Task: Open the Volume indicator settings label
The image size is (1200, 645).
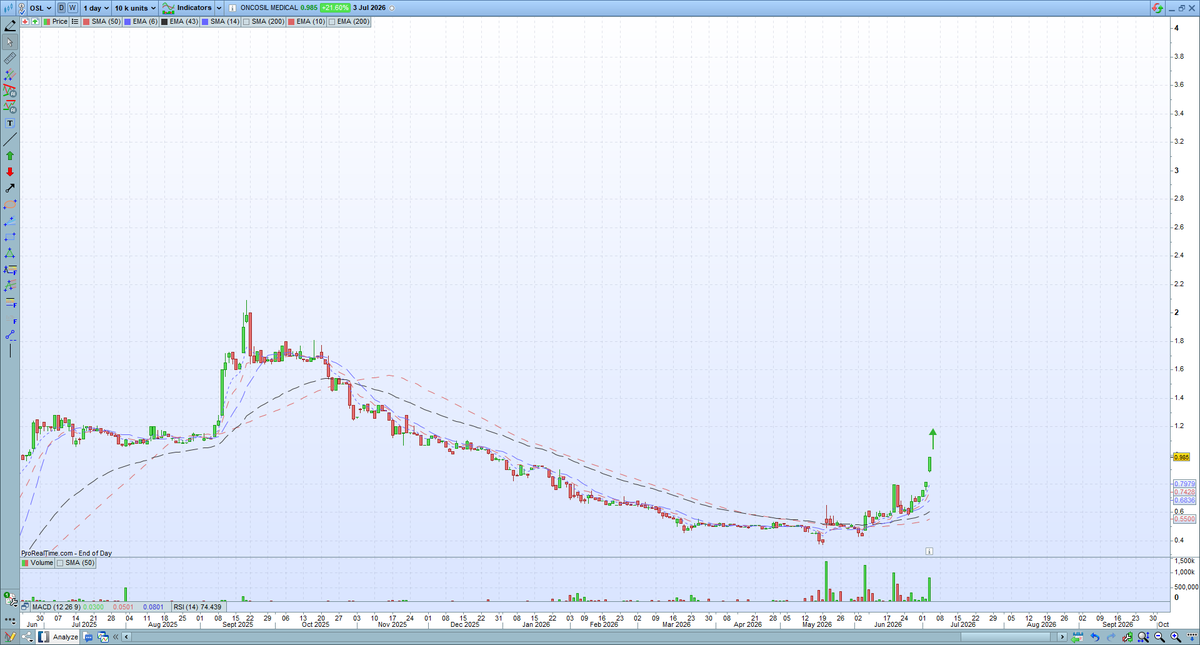Action: tap(37, 563)
